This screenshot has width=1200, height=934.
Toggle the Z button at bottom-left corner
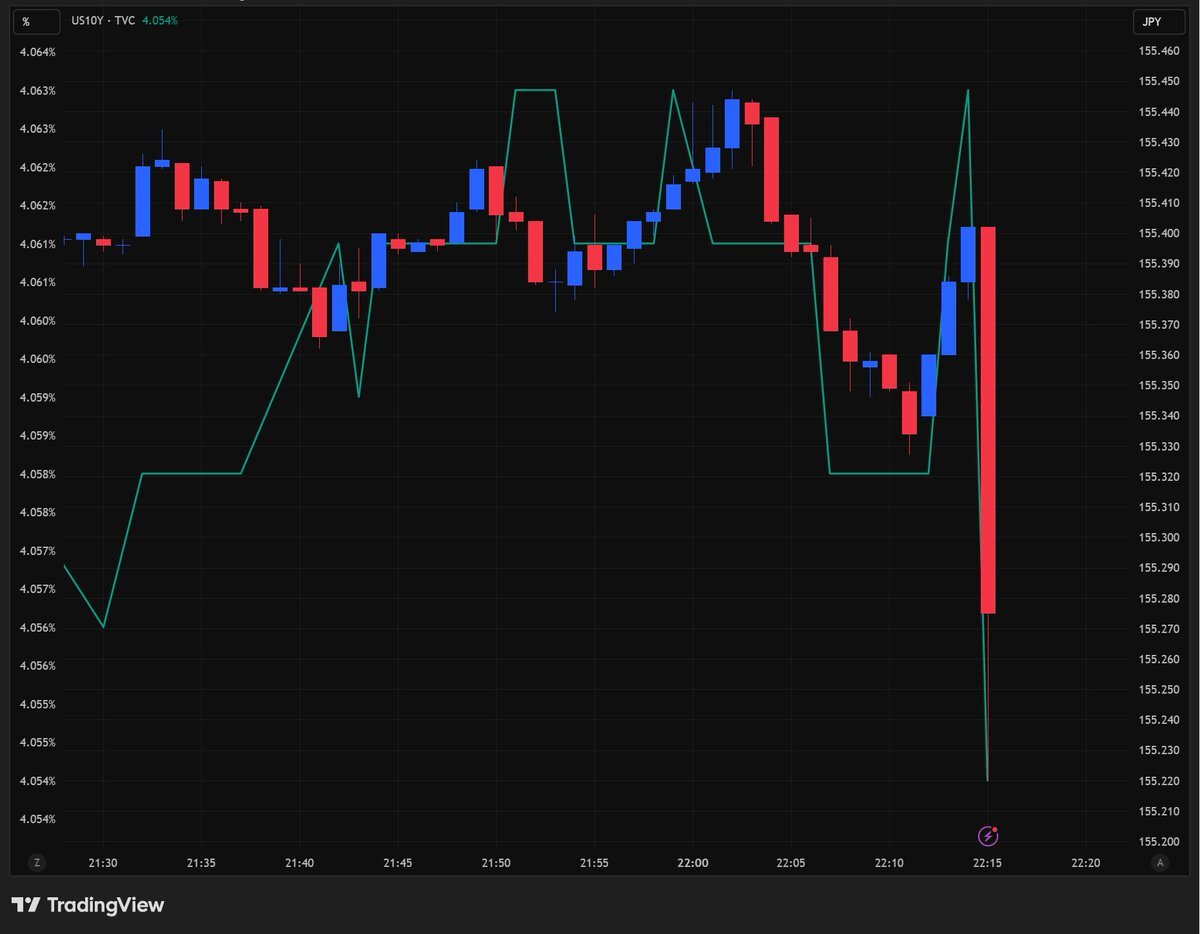(x=37, y=862)
